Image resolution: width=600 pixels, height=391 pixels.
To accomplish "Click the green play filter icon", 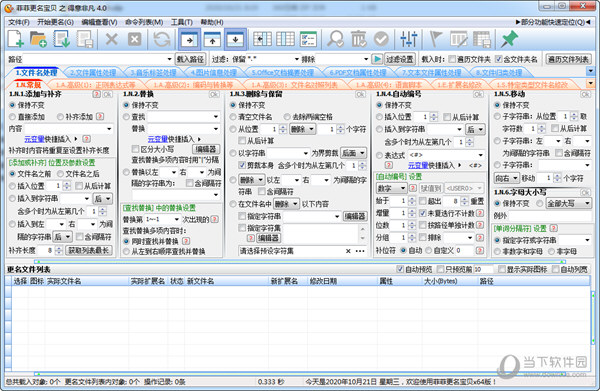I will 377,59.
